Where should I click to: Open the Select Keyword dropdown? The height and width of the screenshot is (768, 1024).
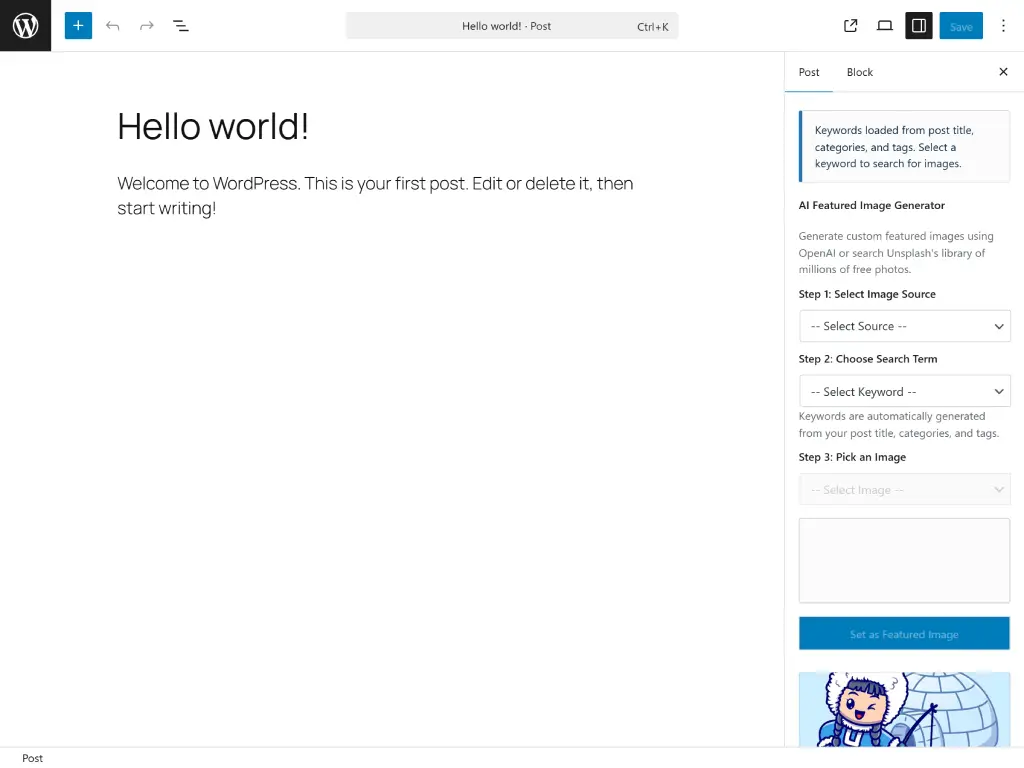[x=904, y=390]
